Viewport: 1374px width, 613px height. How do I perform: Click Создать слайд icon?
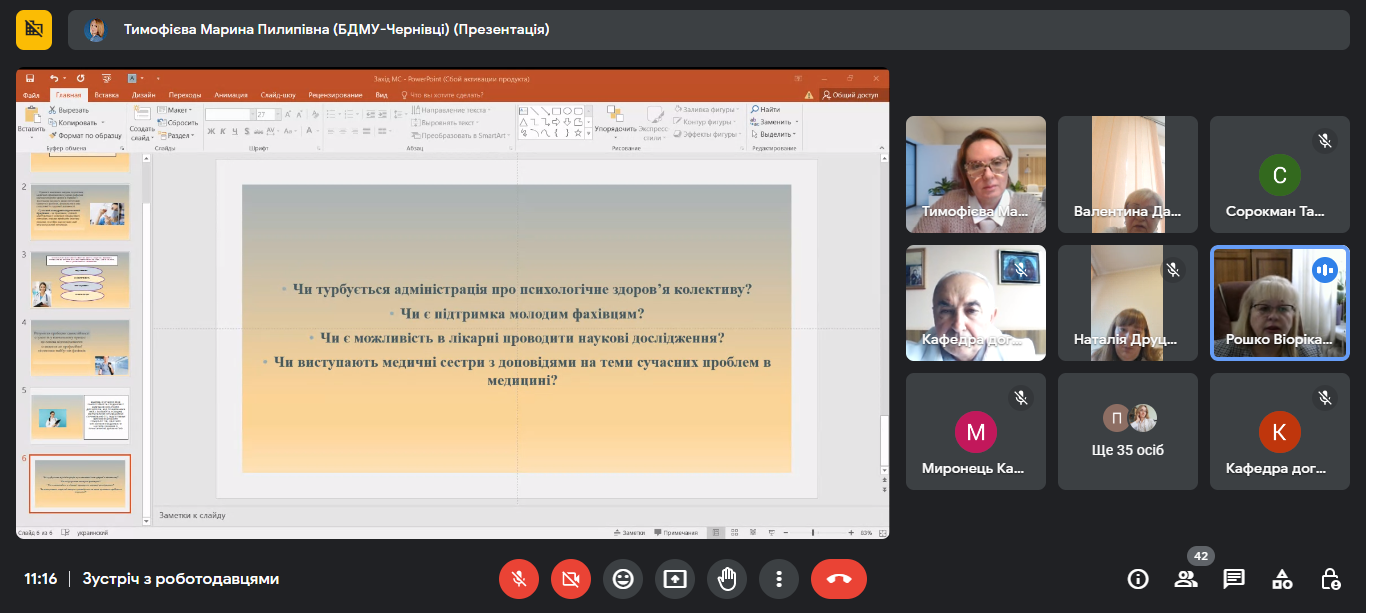[x=142, y=113]
